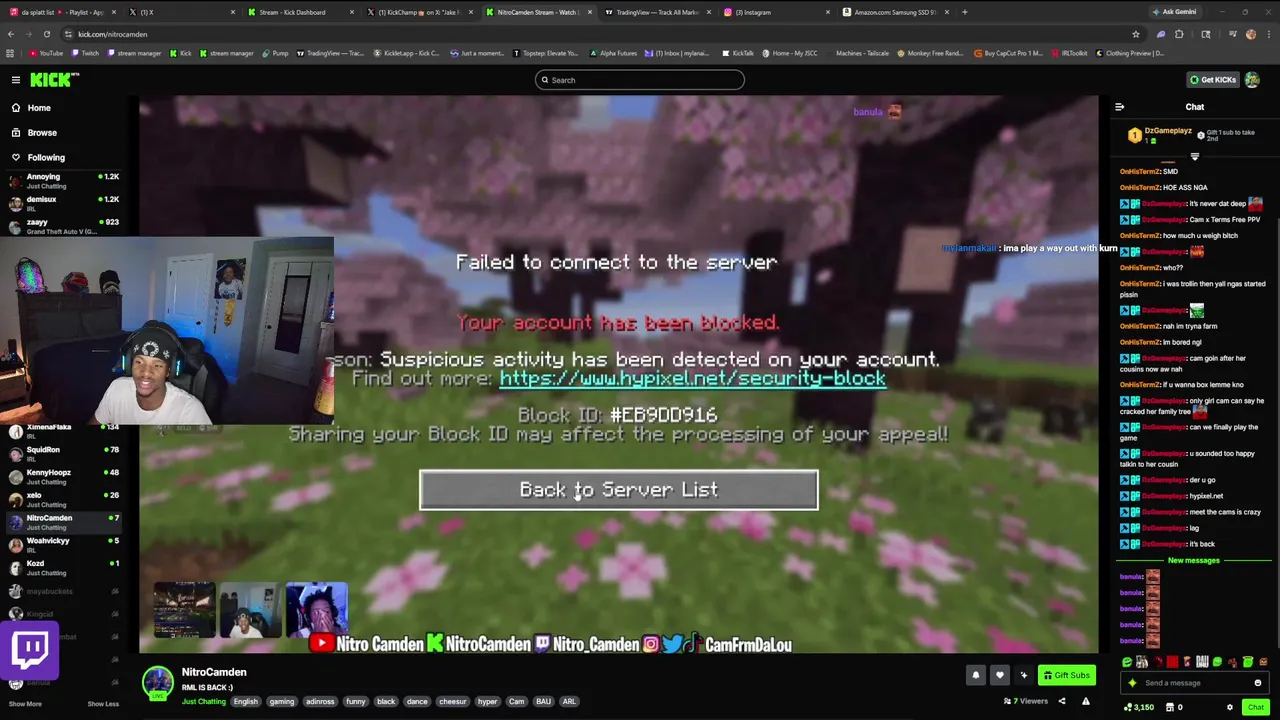The image size is (1280, 720).
Task: Click the green sparkle icon in message box
Action: tap(1132, 683)
